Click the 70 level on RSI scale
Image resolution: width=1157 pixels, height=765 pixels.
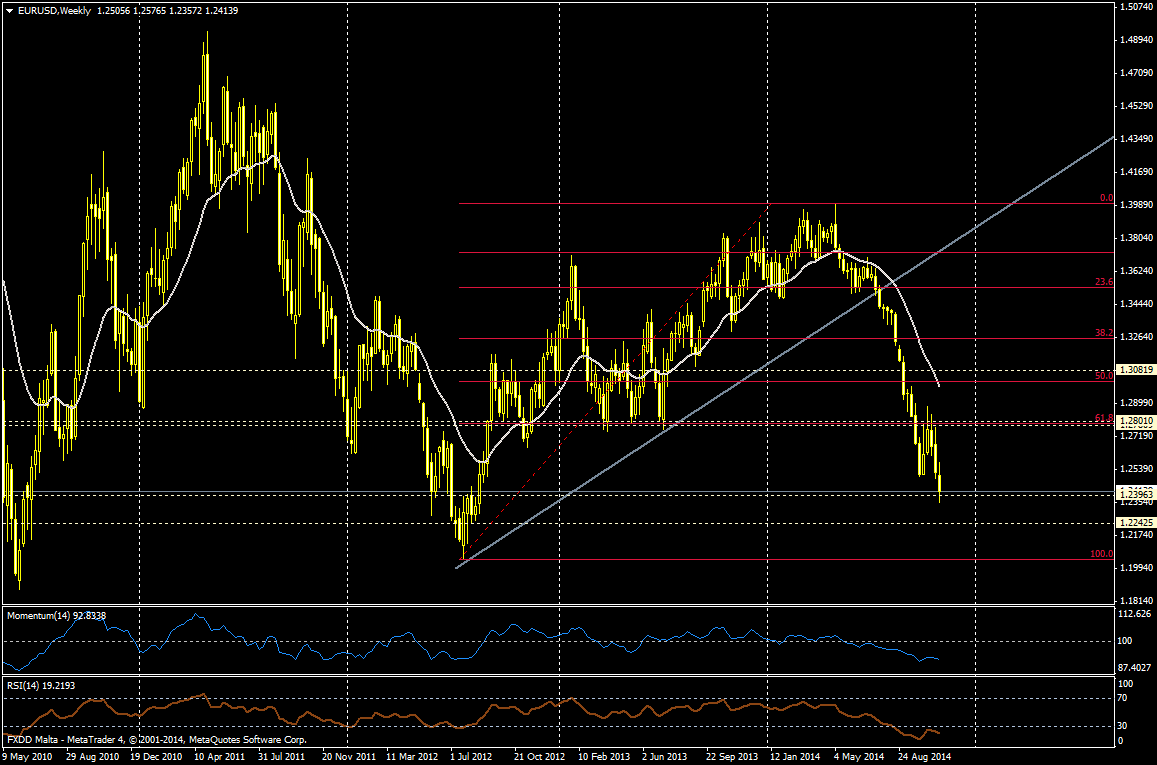click(1123, 697)
